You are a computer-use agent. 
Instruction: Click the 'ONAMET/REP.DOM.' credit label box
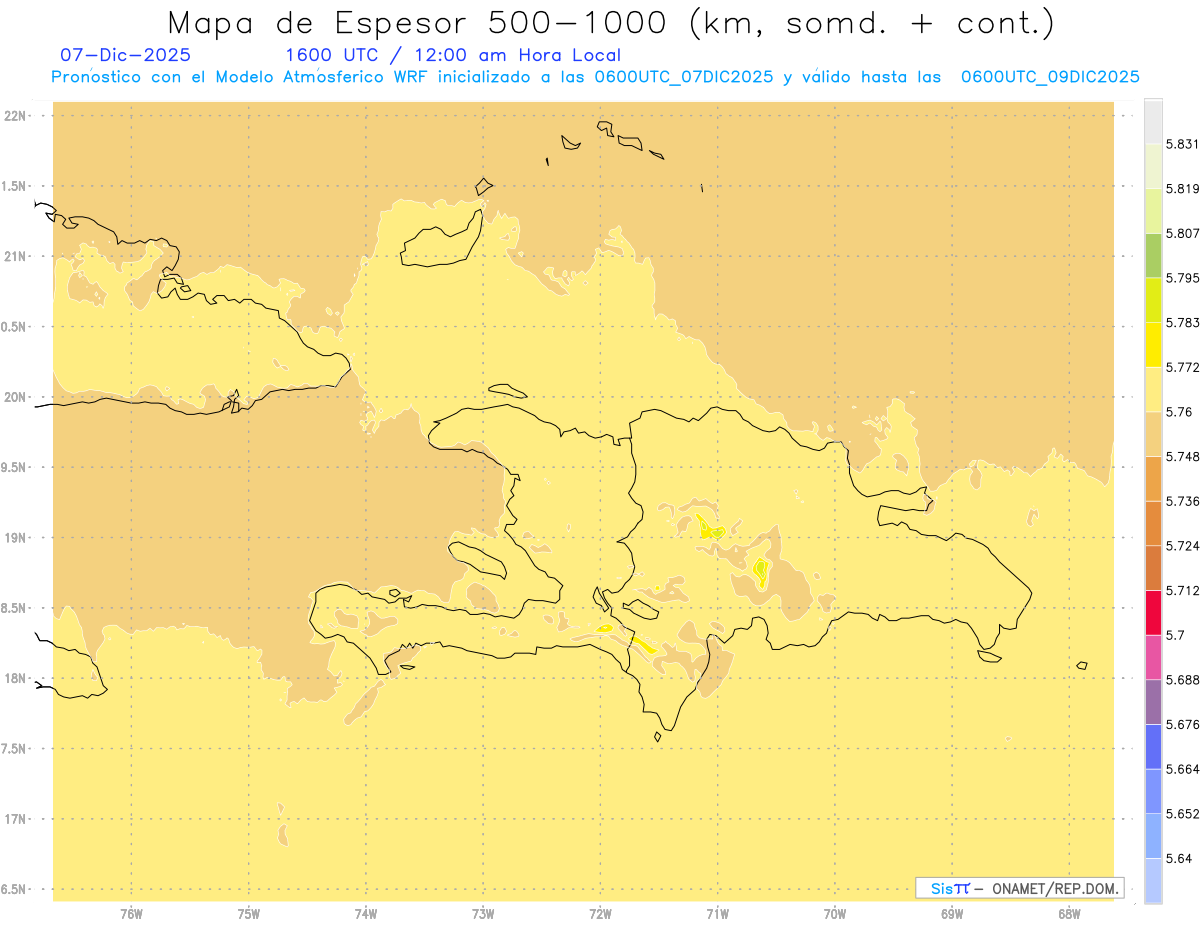(1019, 888)
